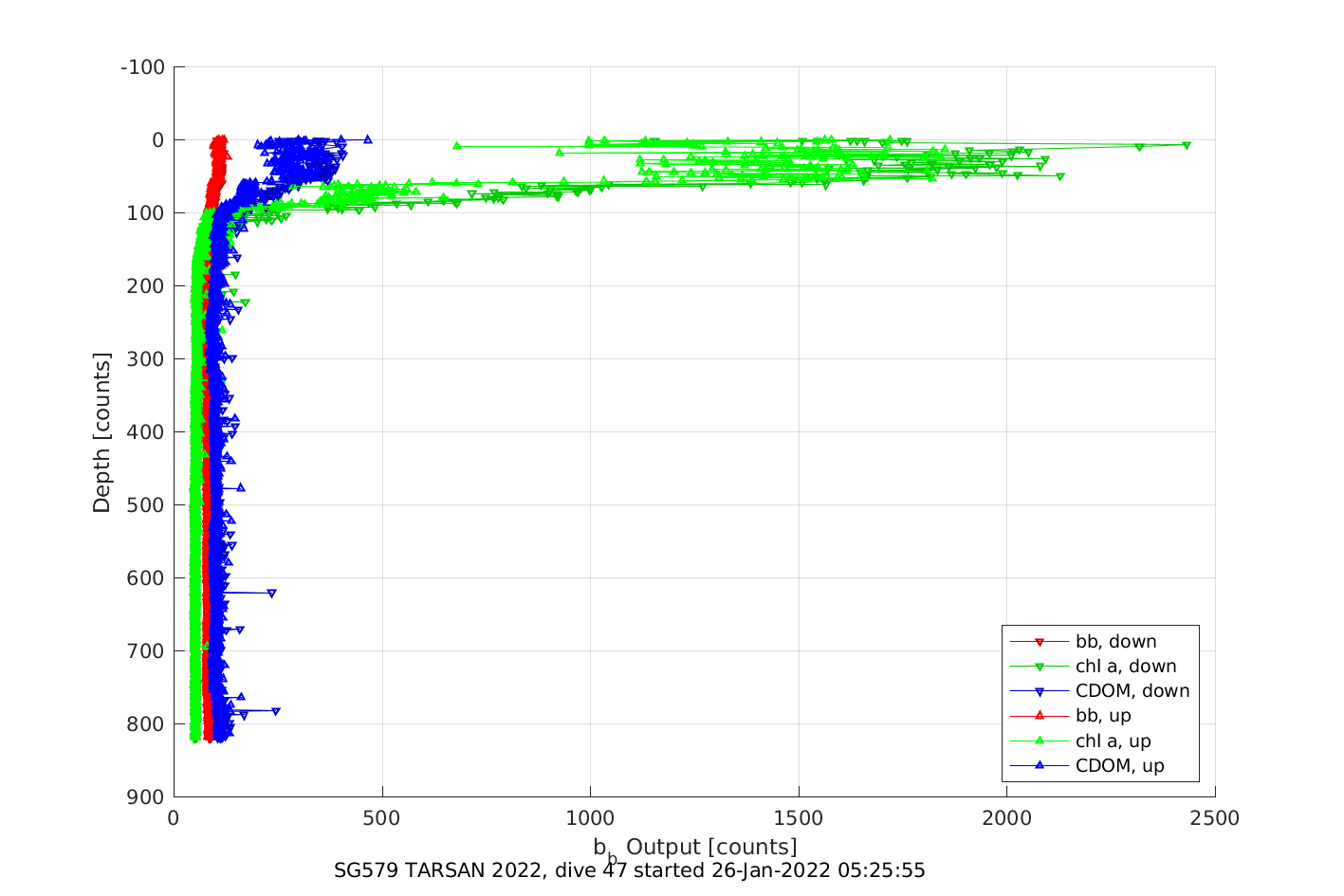This screenshot has height=896, width=1344.
Task: Click the y-axis tick label 400
Action: (146, 432)
